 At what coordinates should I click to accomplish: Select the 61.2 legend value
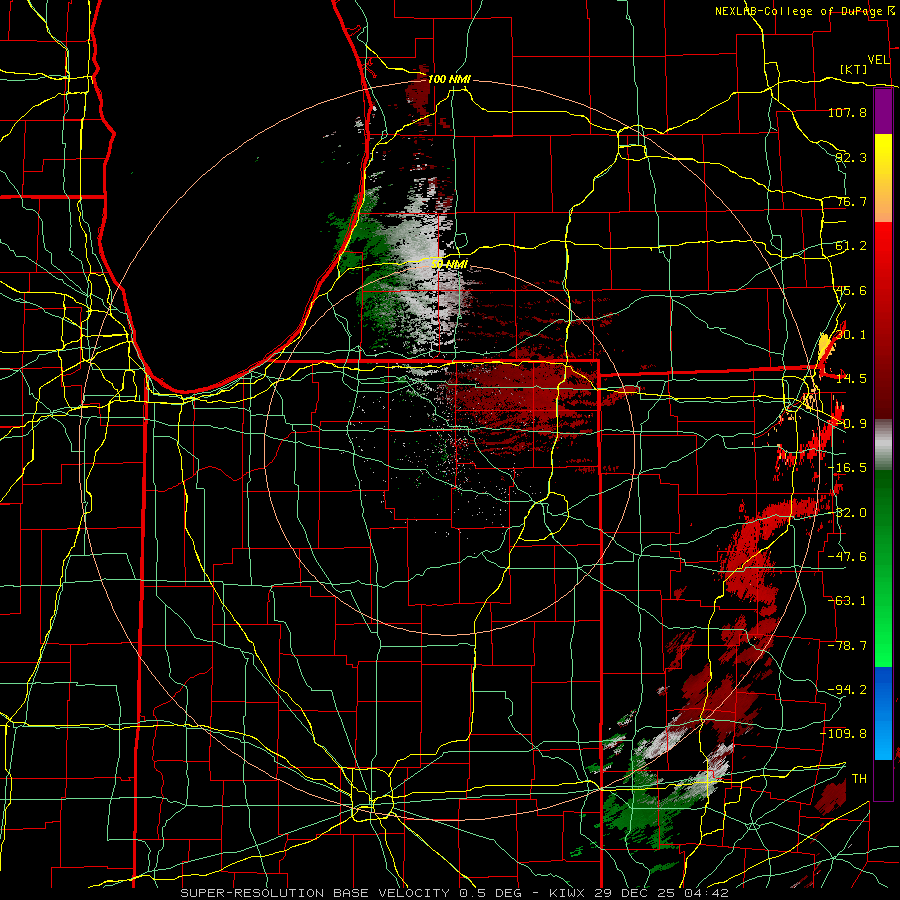pos(851,246)
